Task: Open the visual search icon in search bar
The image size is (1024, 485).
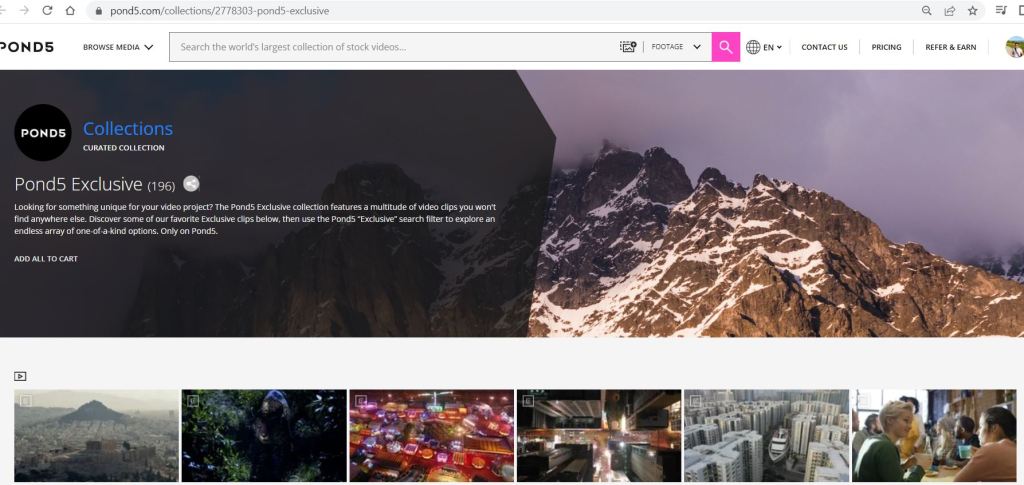Action: [x=628, y=47]
